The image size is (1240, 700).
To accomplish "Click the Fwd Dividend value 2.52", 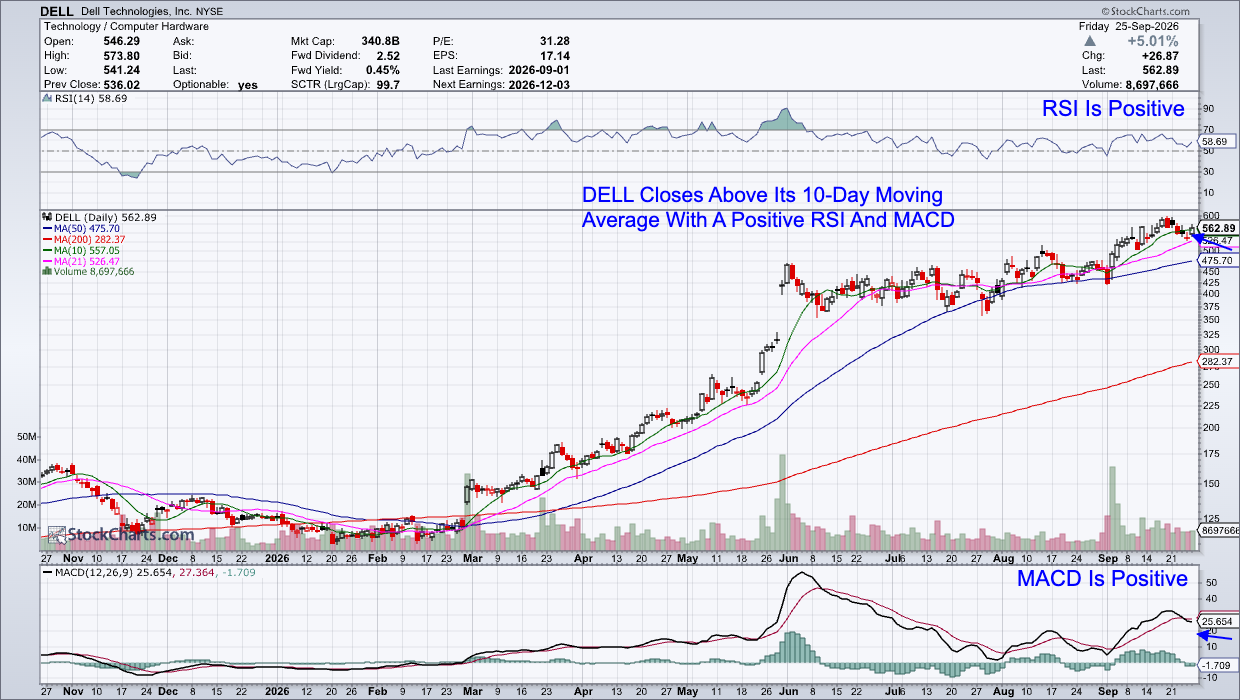I will (x=387, y=56).
